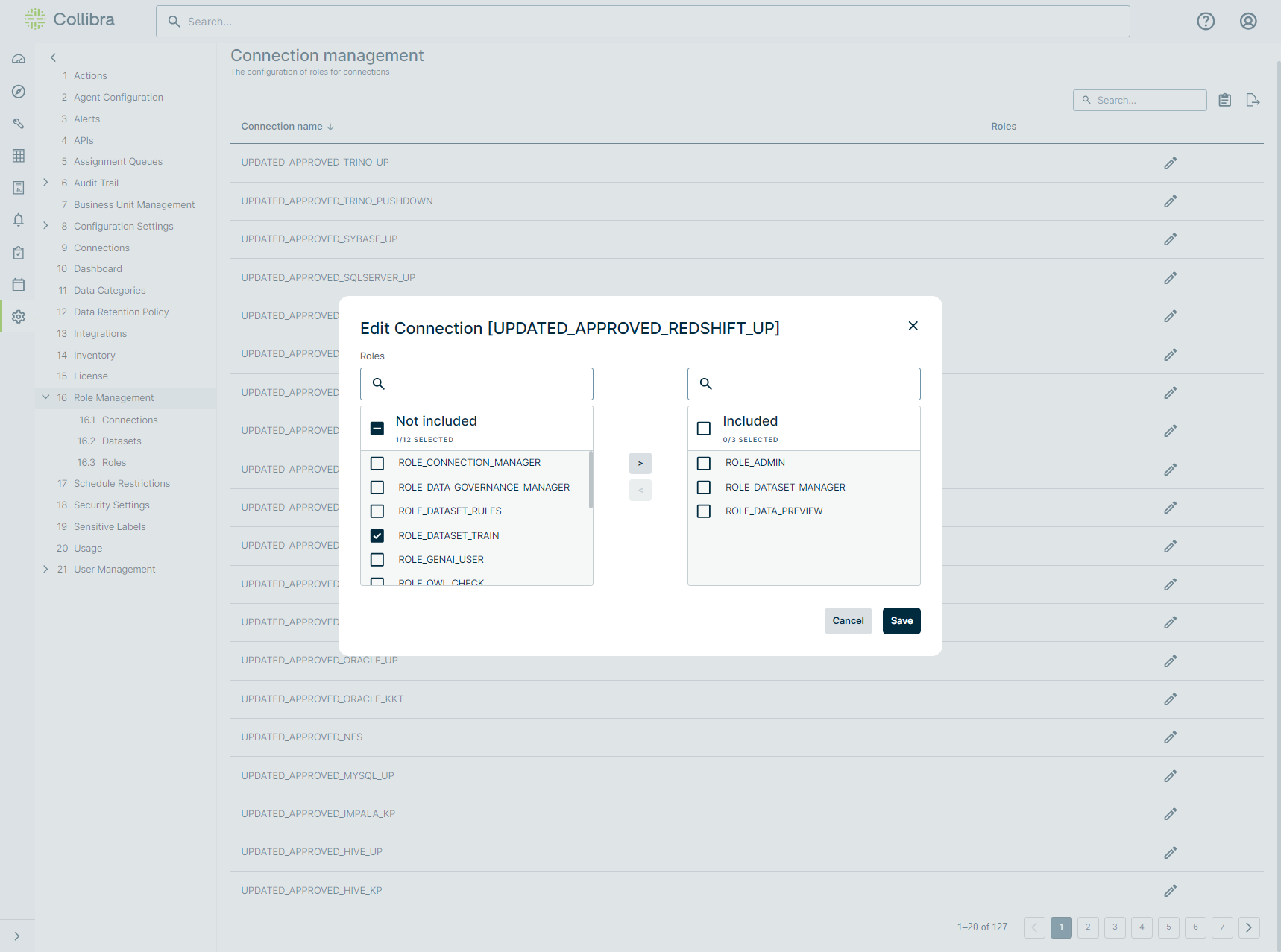Screen dimensions: 1281x952
Task: Cancel the Edit Connection dialog
Action: pyautogui.click(x=849, y=621)
